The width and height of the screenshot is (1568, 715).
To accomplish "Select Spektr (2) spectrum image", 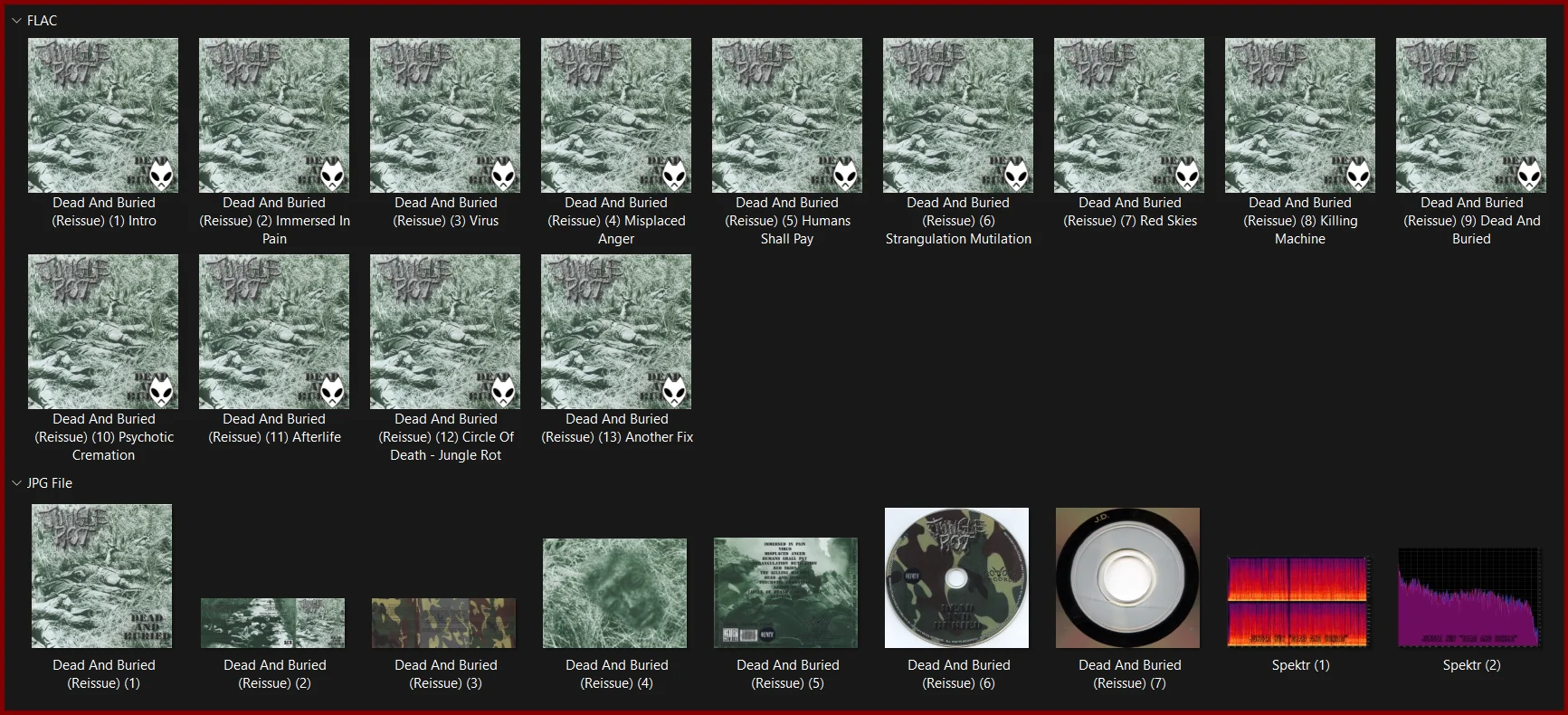I will [x=1469, y=597].
